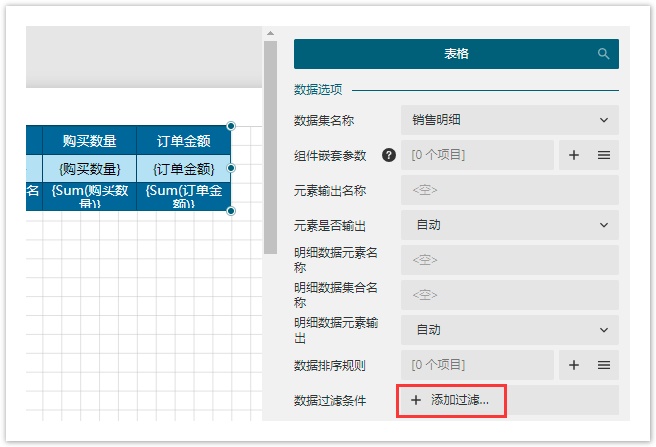
Task: Click the table's bottom-right resize handle
Action: 231,211
